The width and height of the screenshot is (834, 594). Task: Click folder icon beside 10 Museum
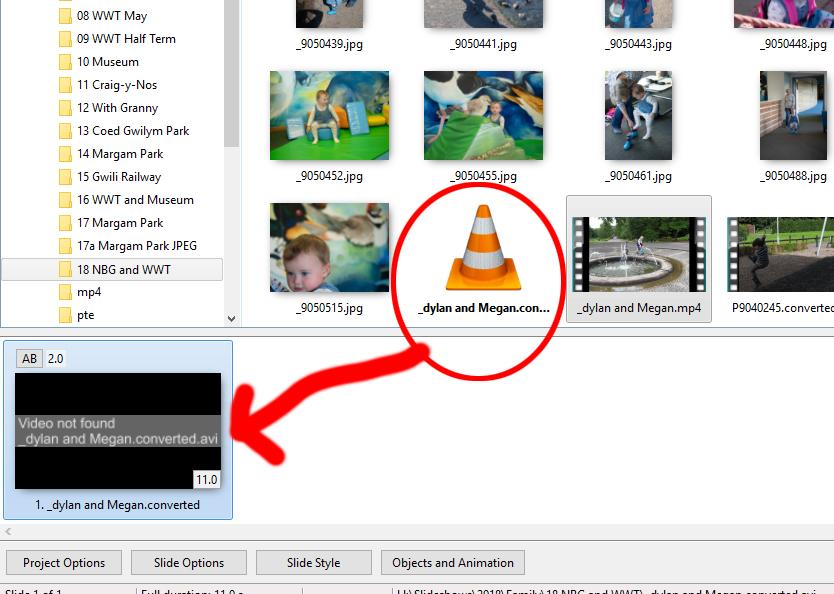tap(65, 62)
